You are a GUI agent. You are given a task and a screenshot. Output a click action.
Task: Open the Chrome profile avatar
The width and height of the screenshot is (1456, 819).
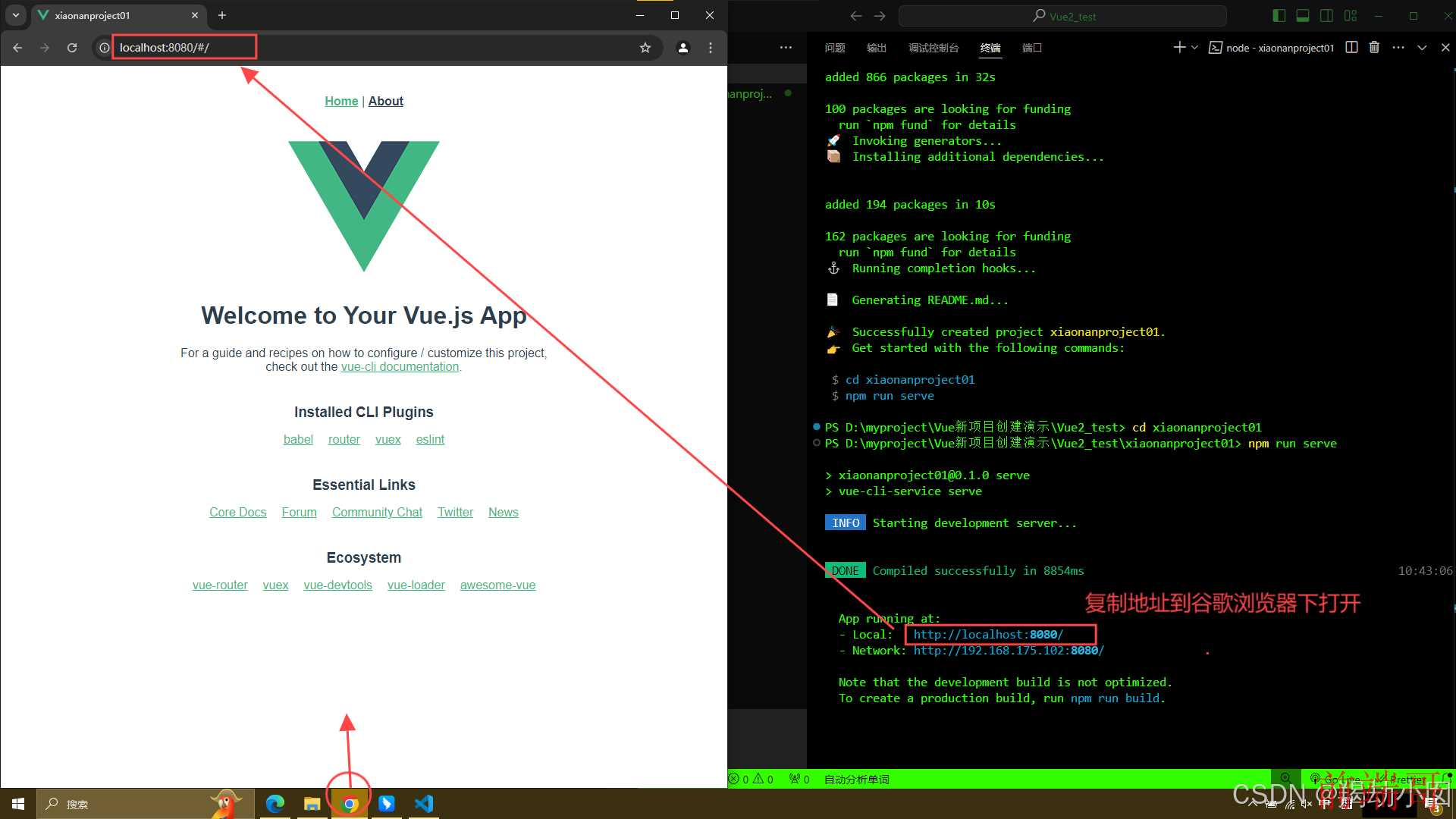683,48
